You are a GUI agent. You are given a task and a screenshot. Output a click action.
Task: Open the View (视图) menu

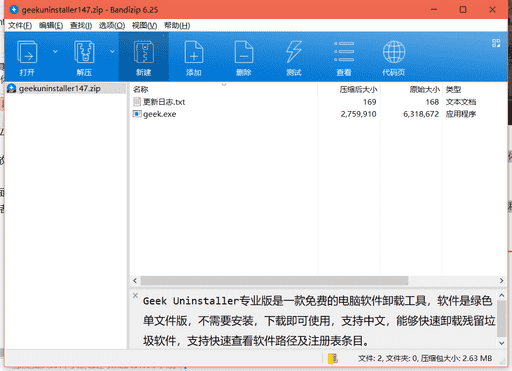(144, 25)
